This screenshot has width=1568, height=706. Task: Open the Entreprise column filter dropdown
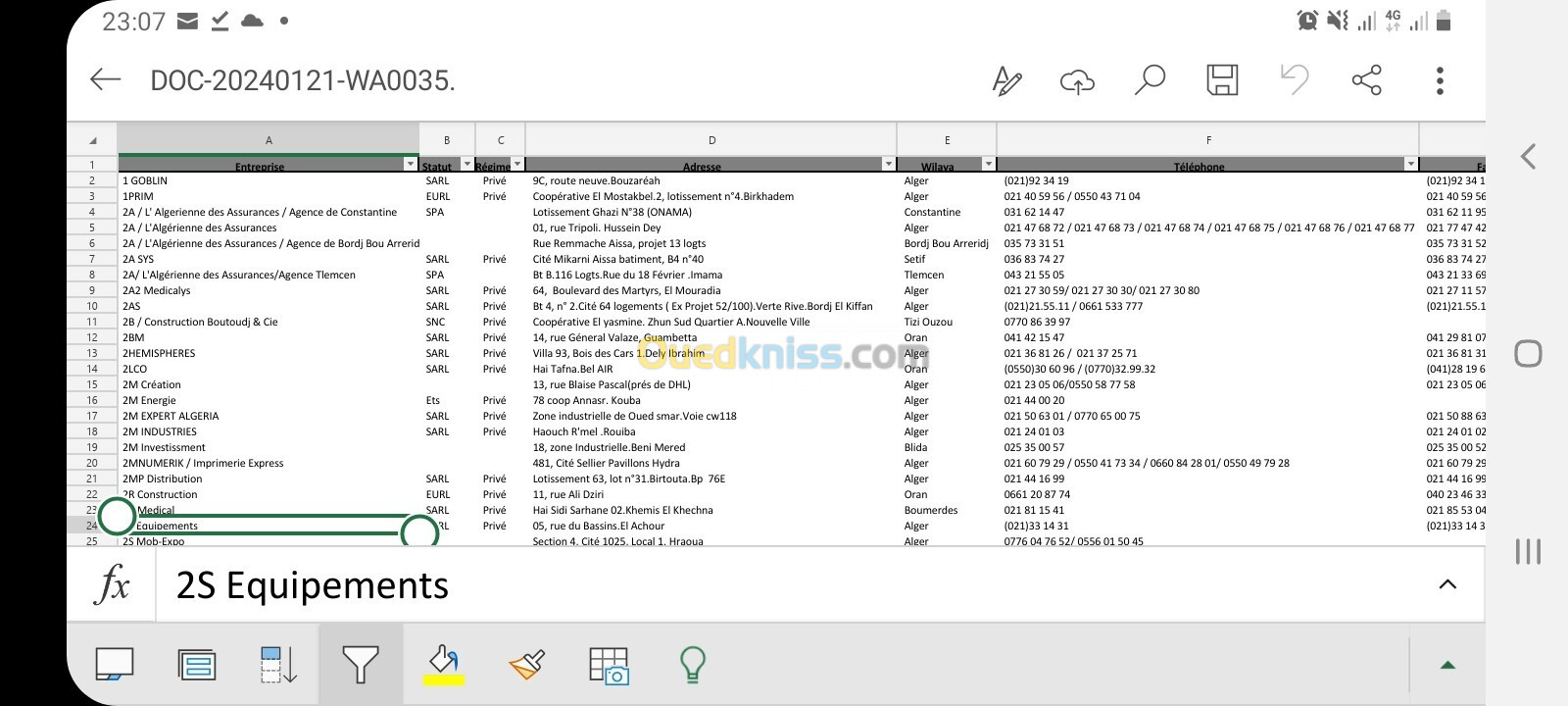pyautogui.click(x=411, y=164)
